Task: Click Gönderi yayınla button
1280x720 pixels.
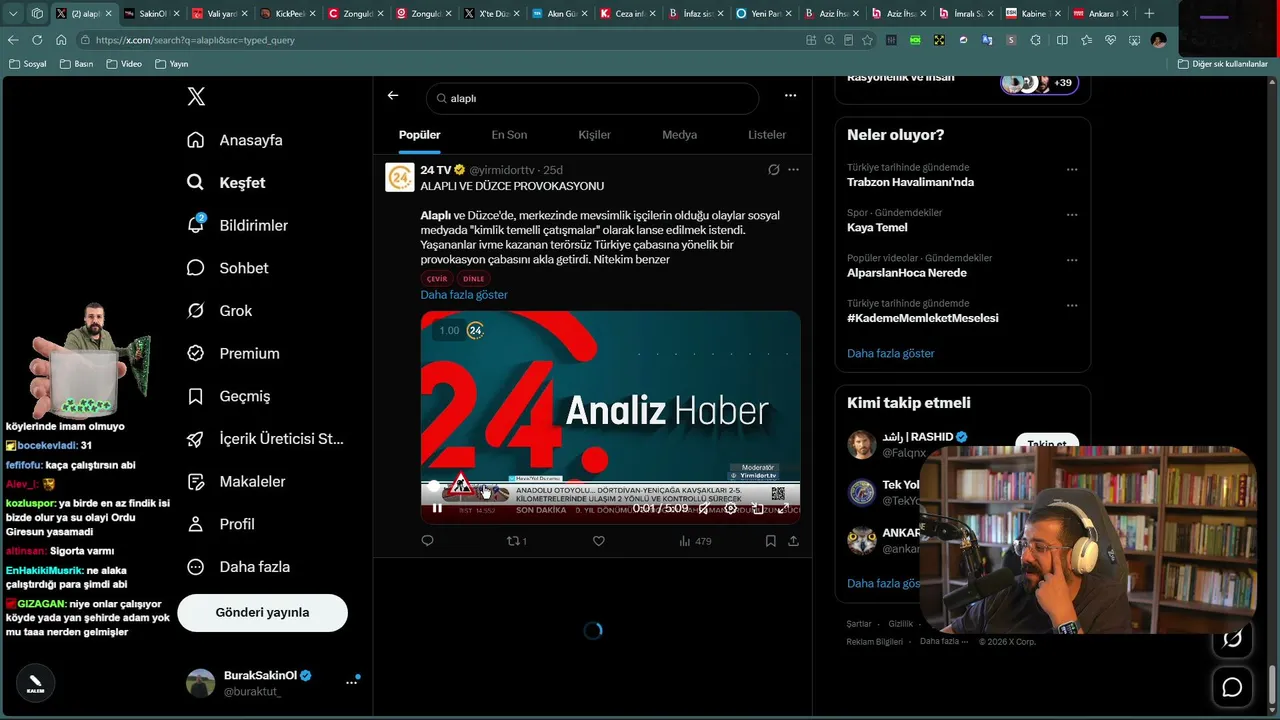Action: (x=262, y=613)
